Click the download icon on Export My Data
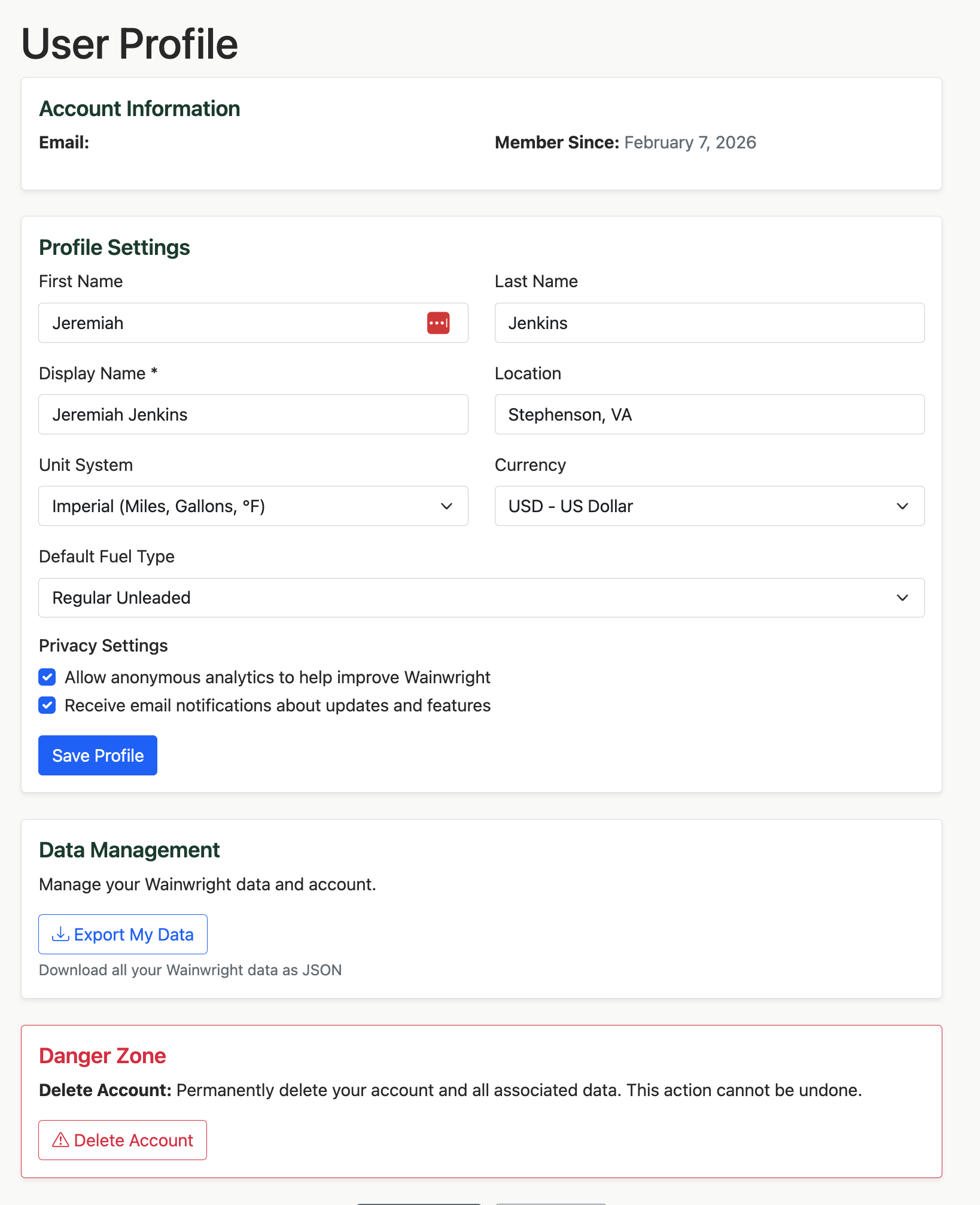Image resolution: width=980 pixels, height=1205 pixels. [x=60, y=933]
